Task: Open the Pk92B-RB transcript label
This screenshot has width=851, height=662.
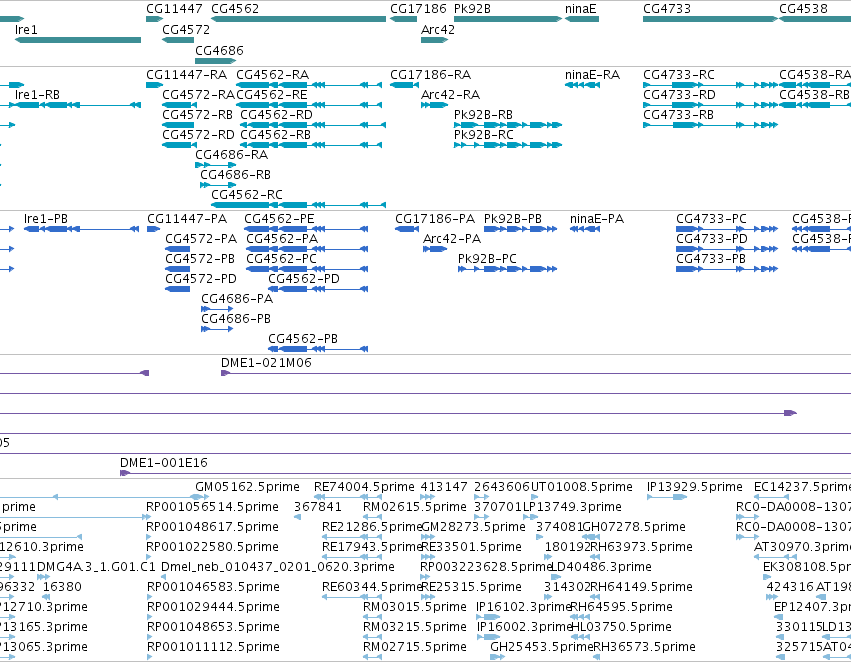Action: (x=483, y=114)
